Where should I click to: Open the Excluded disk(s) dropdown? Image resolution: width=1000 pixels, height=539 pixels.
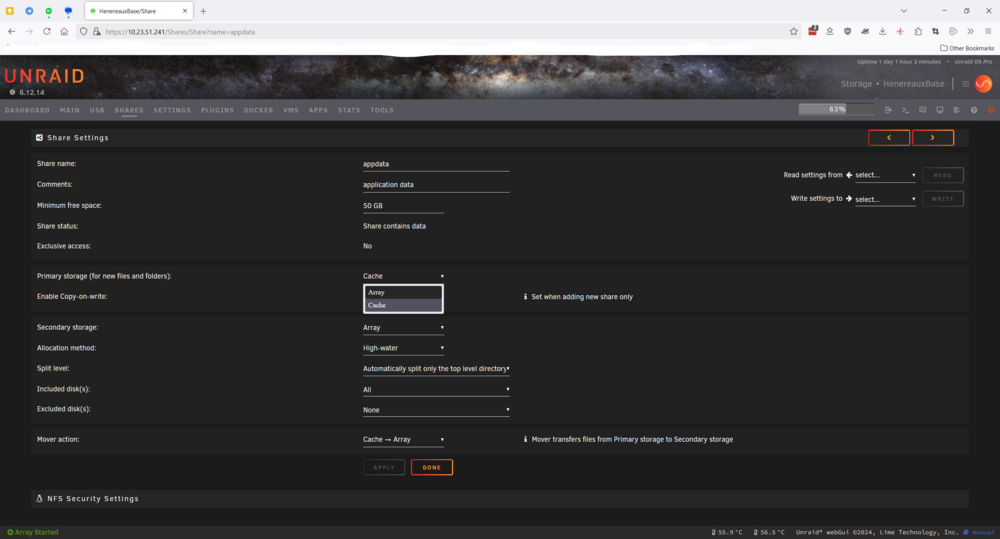(436, 410)
